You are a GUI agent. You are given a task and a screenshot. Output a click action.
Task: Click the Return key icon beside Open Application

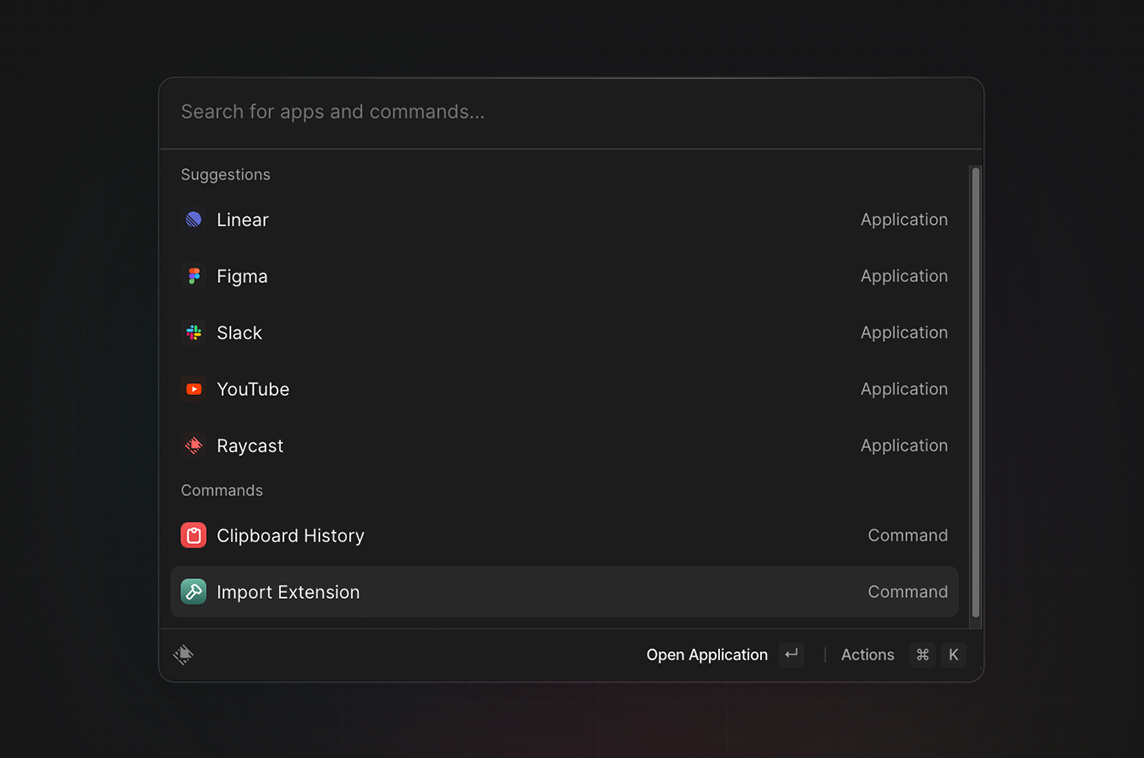791,654
